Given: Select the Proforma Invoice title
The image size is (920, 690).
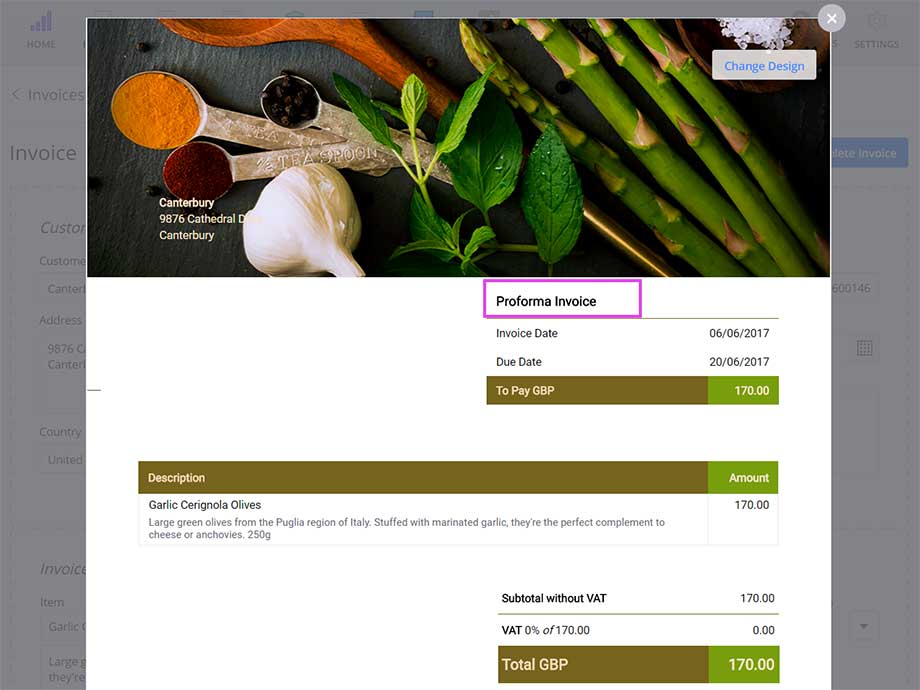Looking at the screenshot, I should pos(546,301).
